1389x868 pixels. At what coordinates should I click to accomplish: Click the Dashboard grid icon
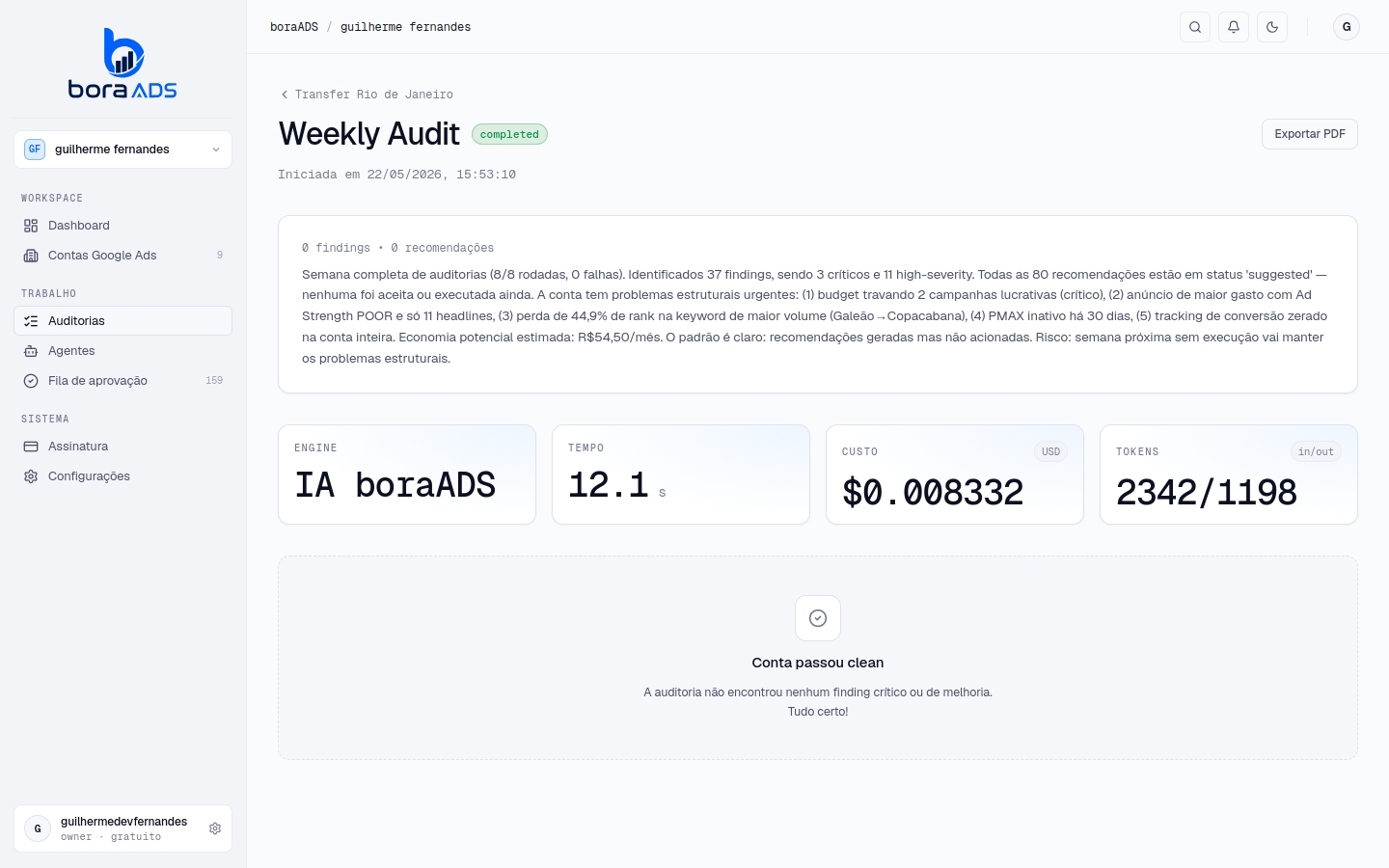[x=31, y=226]
